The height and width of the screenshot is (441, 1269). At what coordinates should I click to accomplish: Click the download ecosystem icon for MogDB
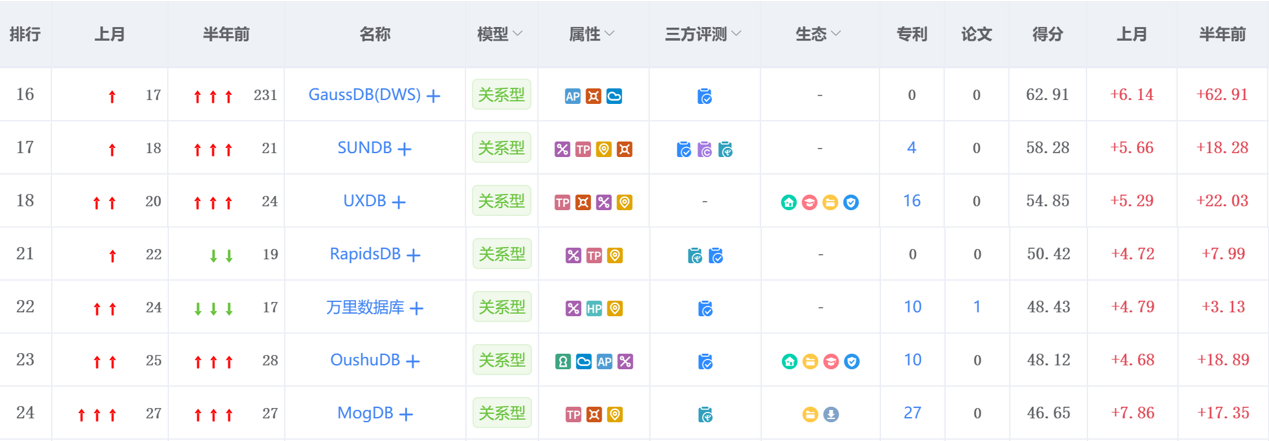[x=831, y=414]
